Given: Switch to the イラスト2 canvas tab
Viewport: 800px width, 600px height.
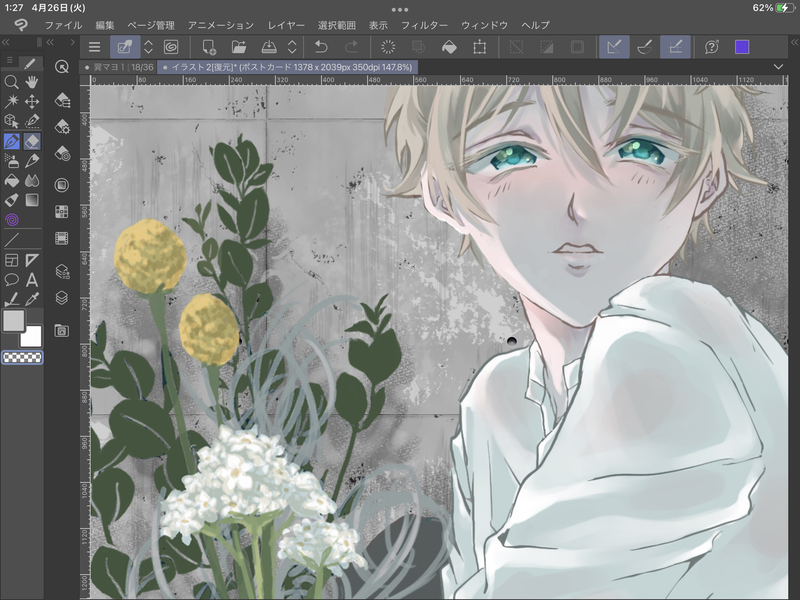Looking at the screenshot, I should tap(287, 67).
